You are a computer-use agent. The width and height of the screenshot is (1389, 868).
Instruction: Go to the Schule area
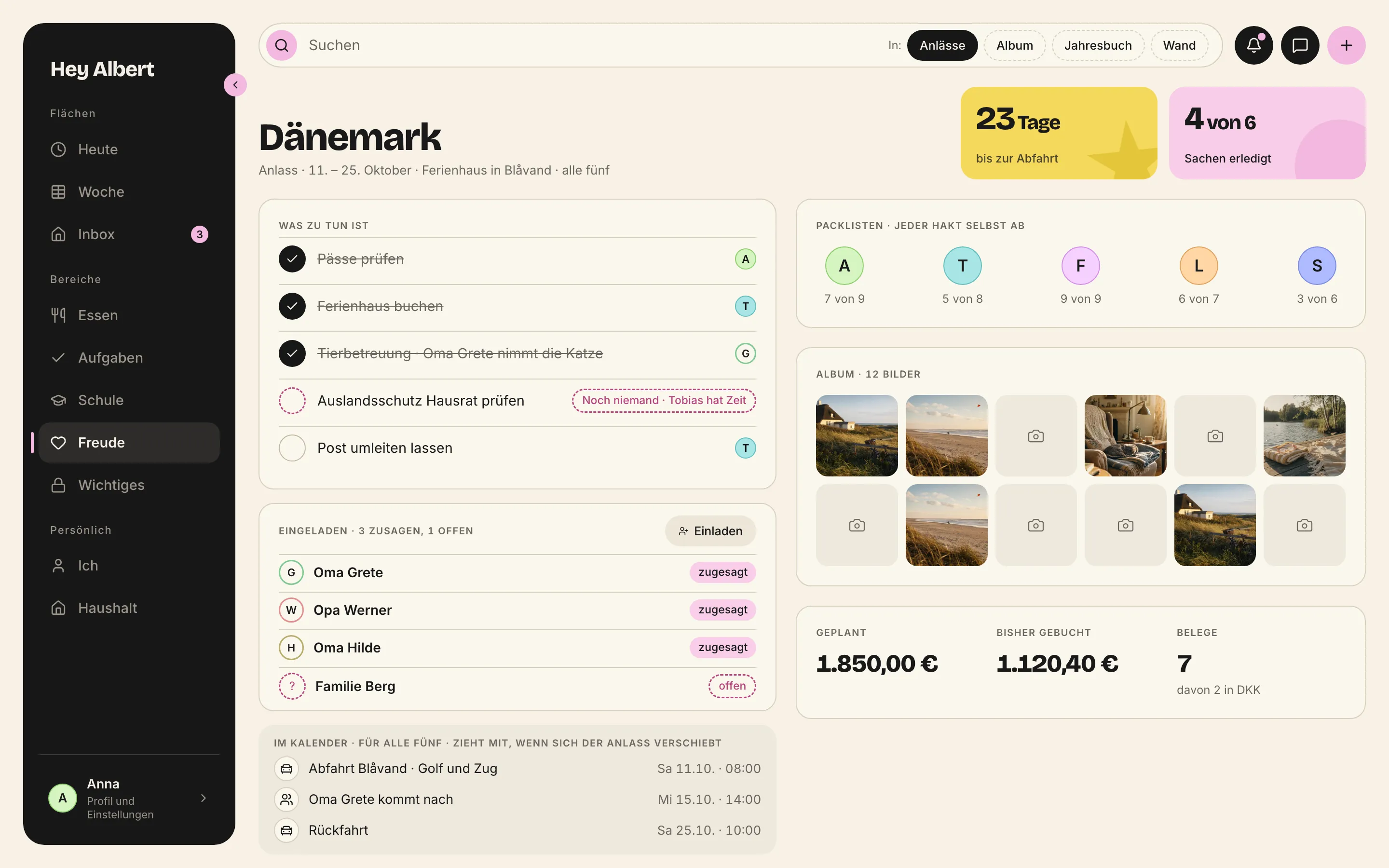click(x=129, y=400)
